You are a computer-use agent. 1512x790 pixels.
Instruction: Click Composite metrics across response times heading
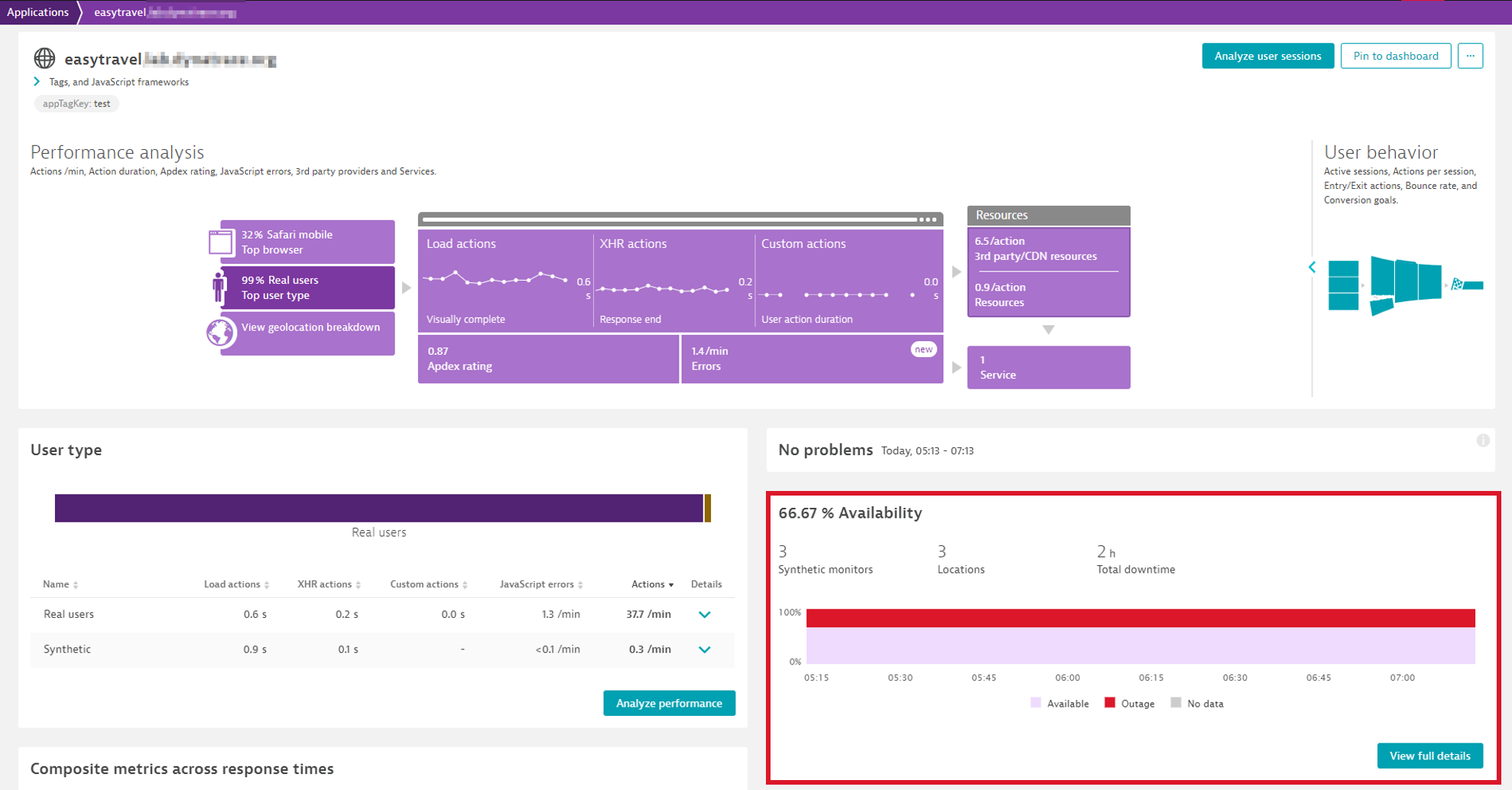click(182, 769)
